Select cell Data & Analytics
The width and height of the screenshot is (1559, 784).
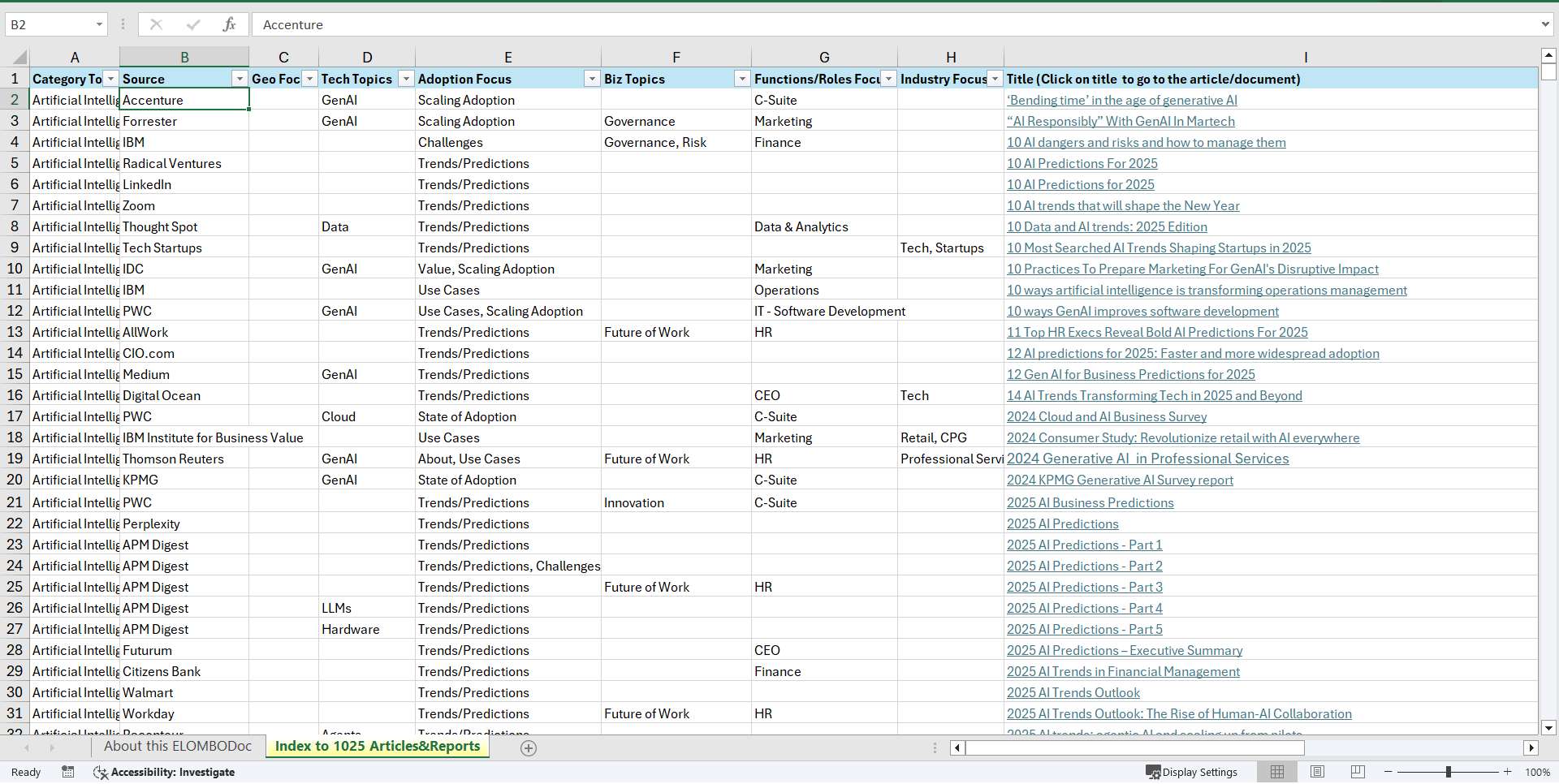[824, 226]
